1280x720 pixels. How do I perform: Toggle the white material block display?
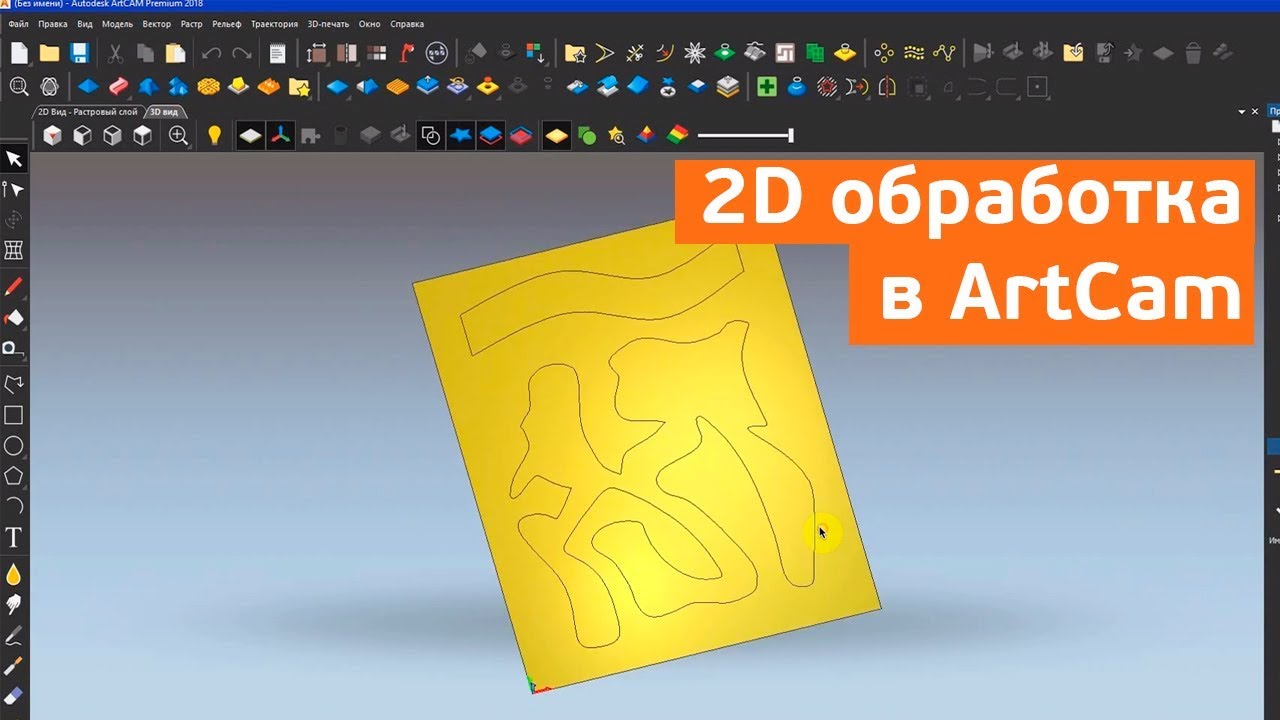pyautogui.click(x=250, y=135)
